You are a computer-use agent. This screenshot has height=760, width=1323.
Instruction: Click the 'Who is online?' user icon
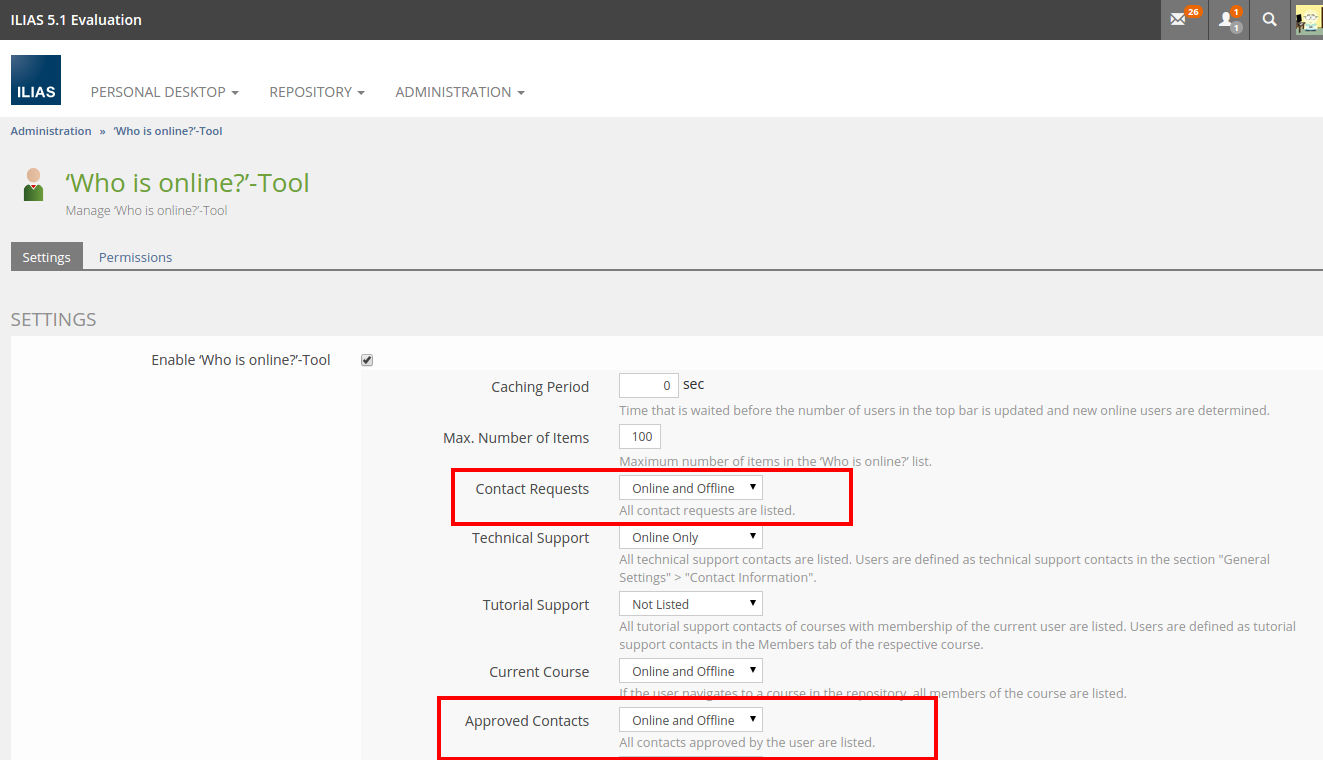(x=34, y=185)
